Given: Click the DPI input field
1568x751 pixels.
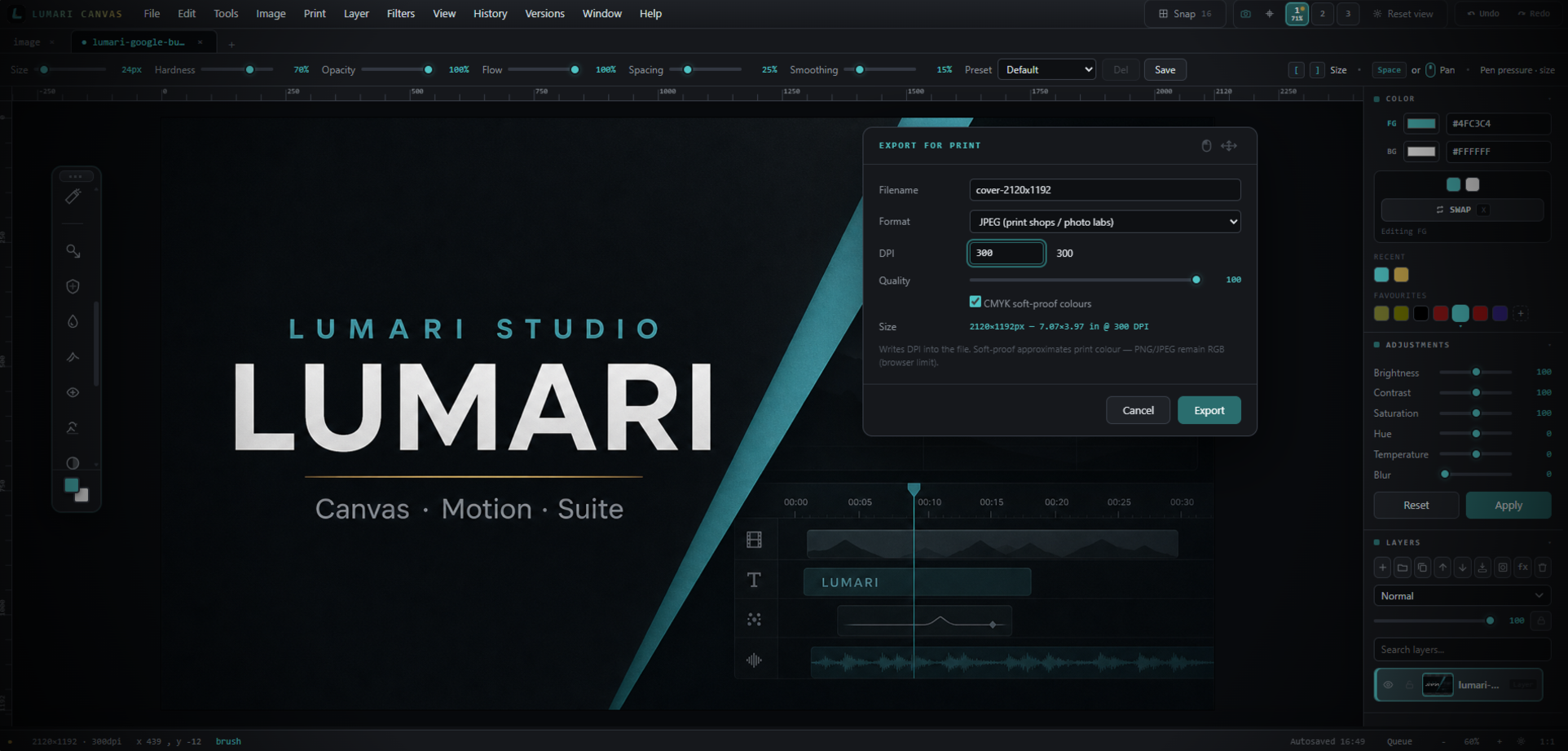Looking at the screenshot, I should pyautogui.click(x=1006, y=253).
